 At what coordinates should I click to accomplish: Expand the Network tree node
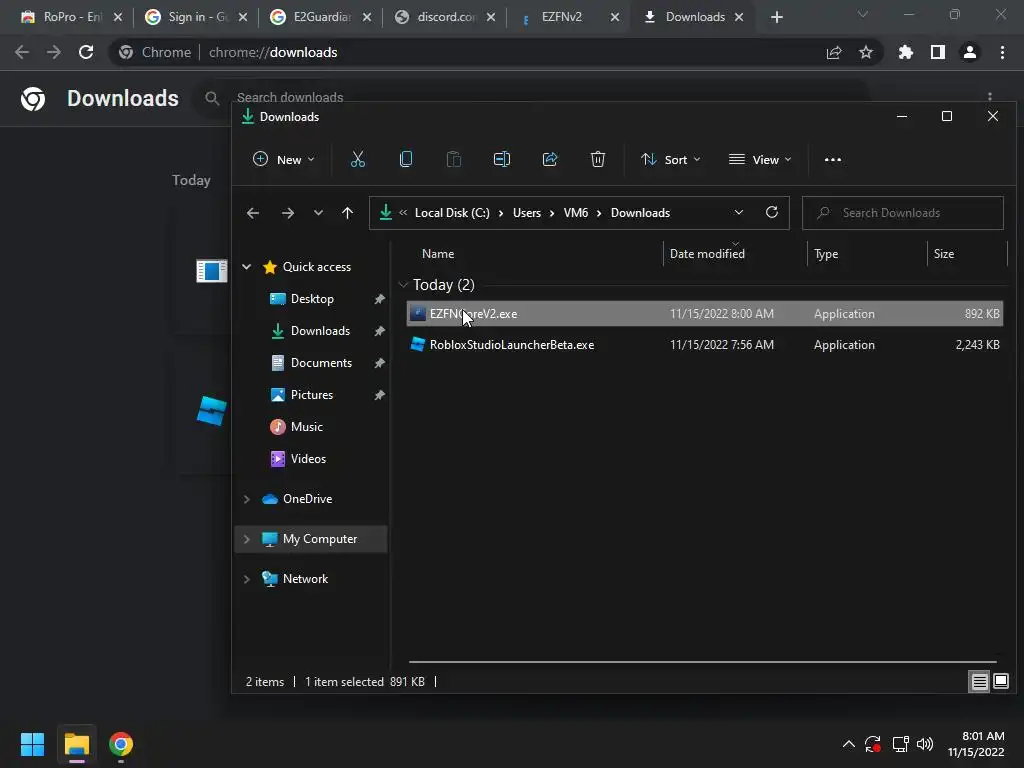click(247, 579)
